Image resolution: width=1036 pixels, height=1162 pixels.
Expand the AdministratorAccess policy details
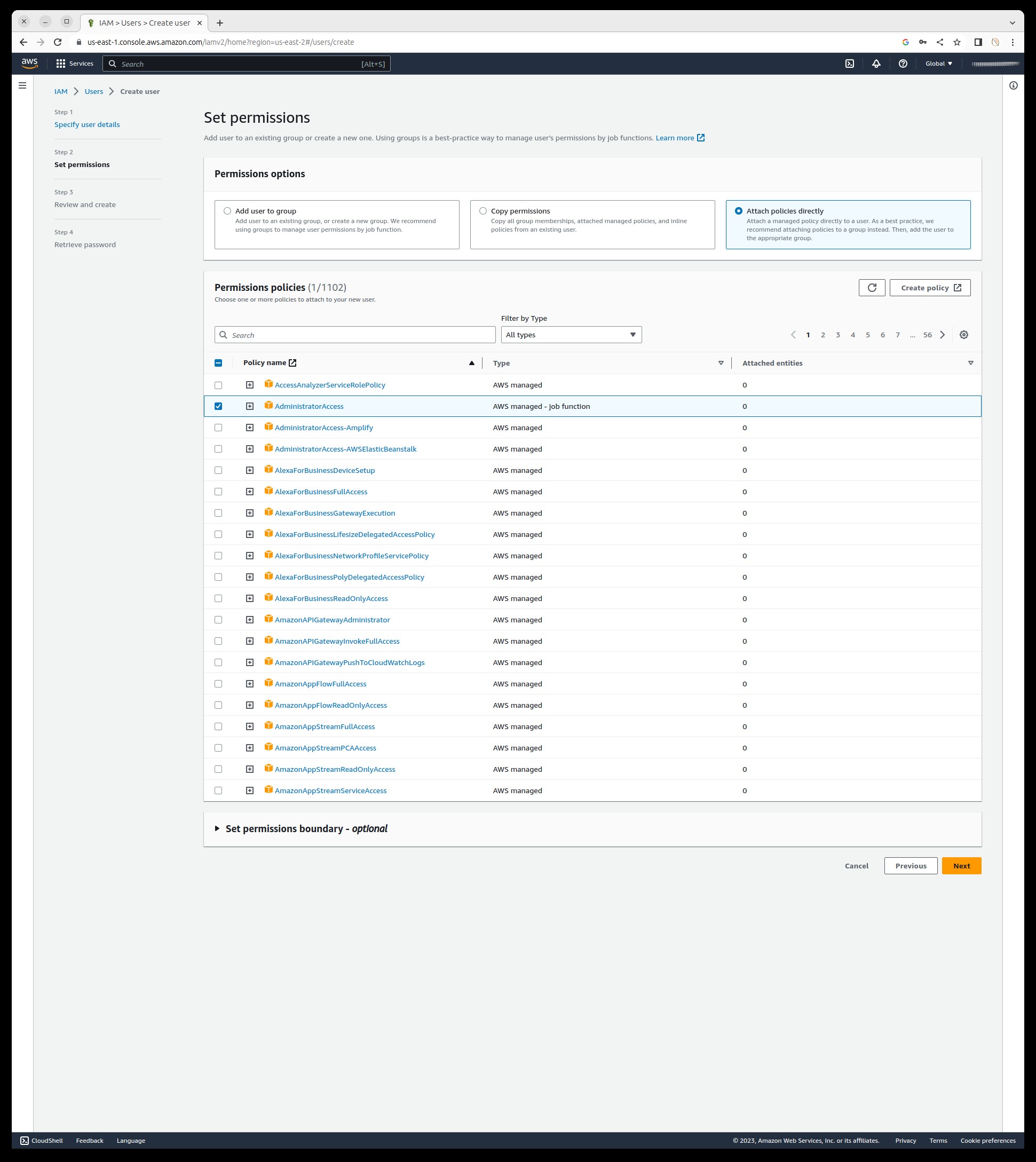tap(249, 406)
